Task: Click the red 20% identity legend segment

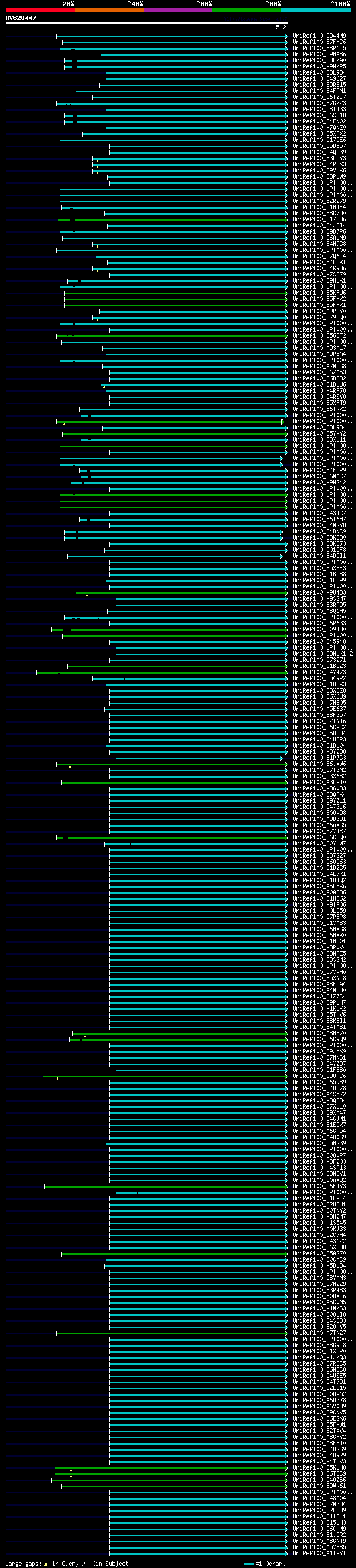Action: point(39,10)
